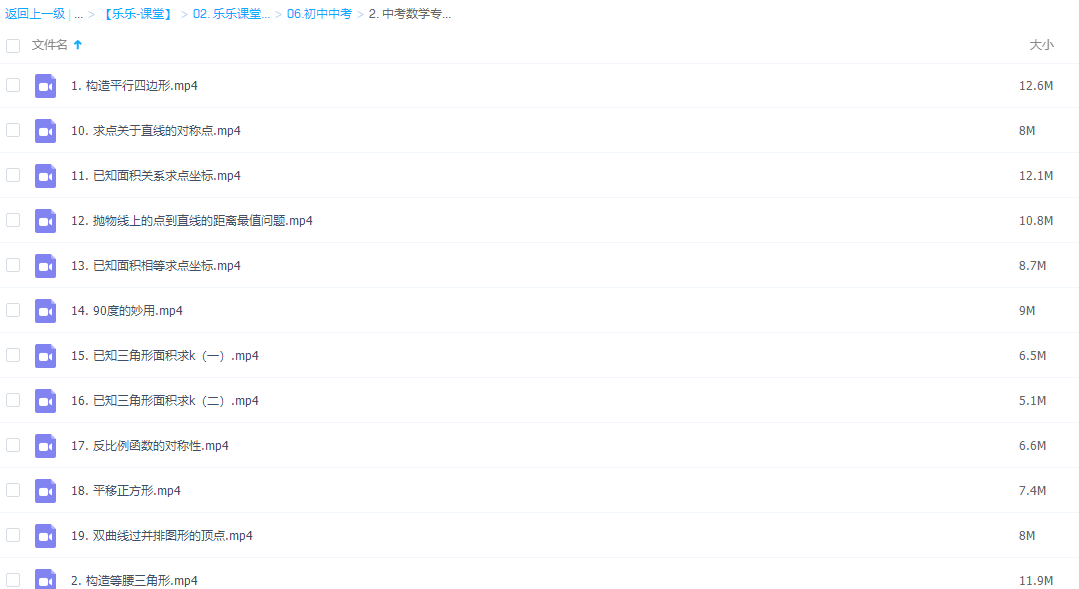The height and width of the screenshot is (589, 1079).
Task: Sort files by 大小 column header
Action: tap(1041, 45)
